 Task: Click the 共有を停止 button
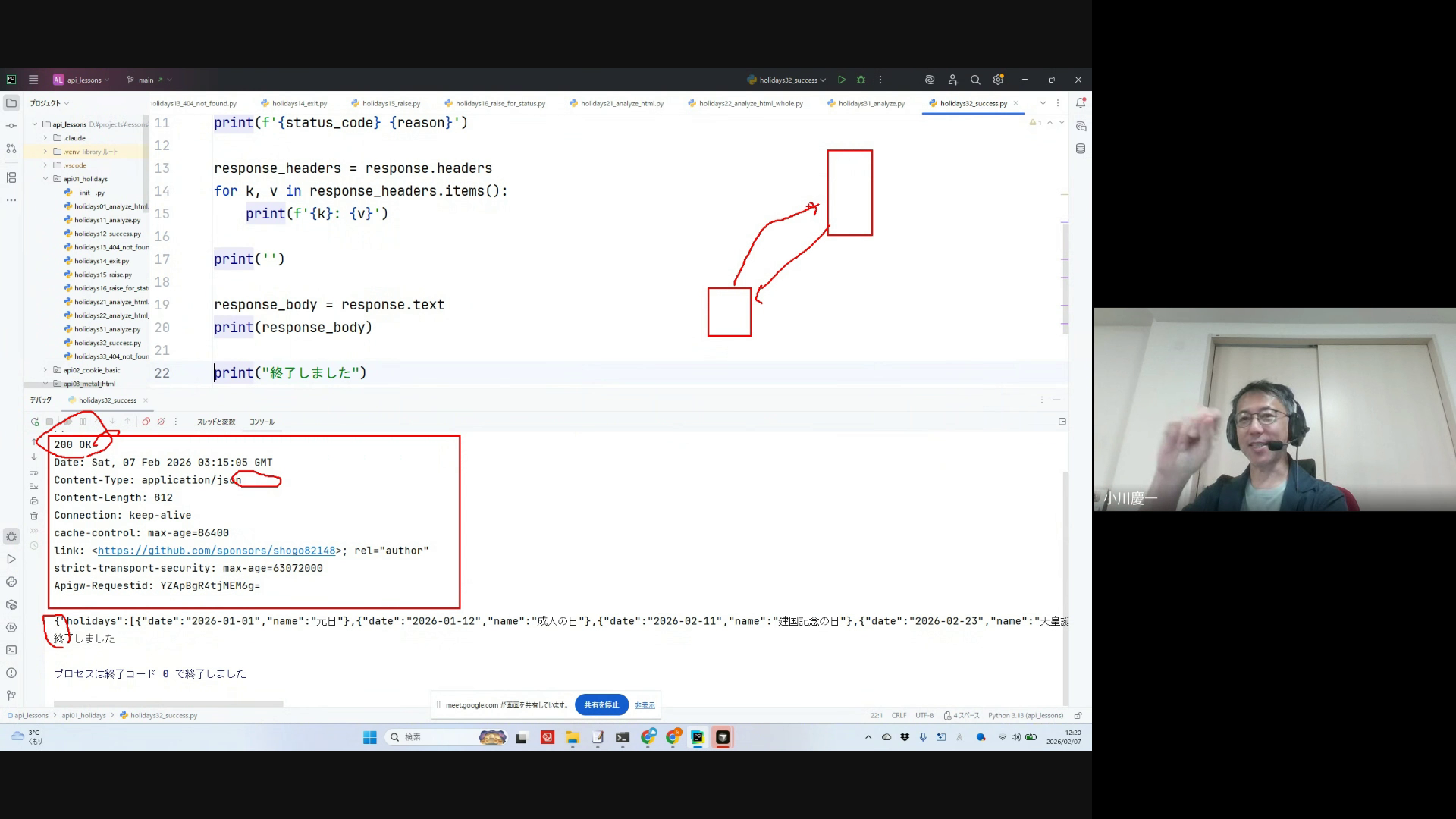click(x=601, y=704)
